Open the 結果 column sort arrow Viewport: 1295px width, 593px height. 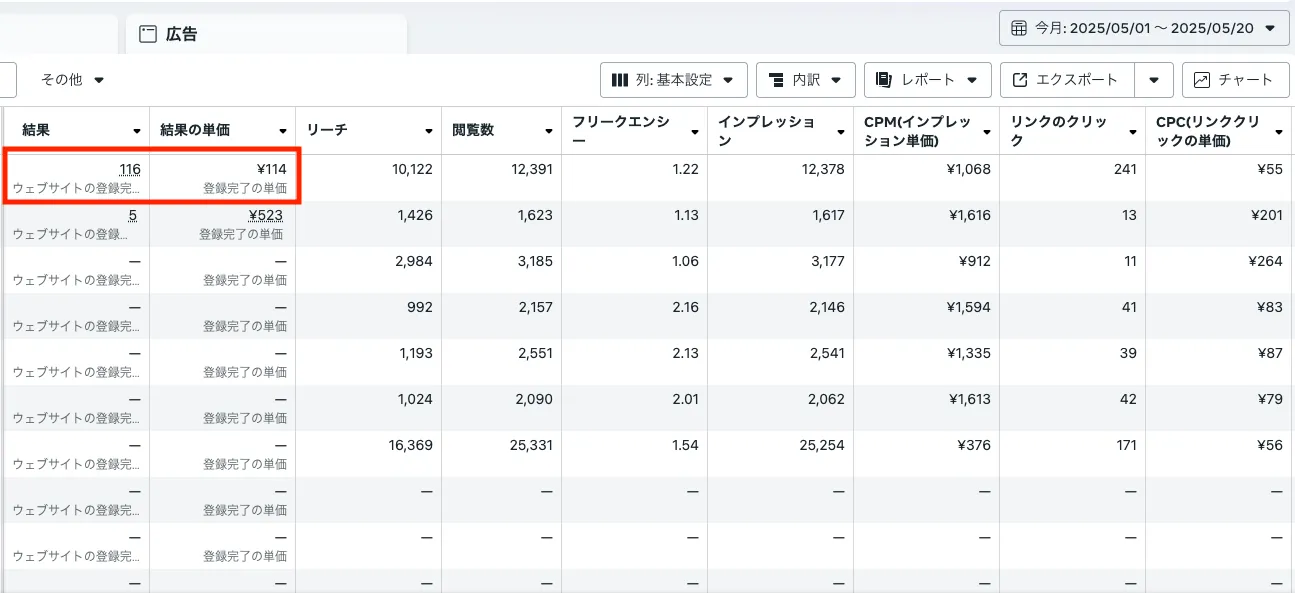coord(137,131)
